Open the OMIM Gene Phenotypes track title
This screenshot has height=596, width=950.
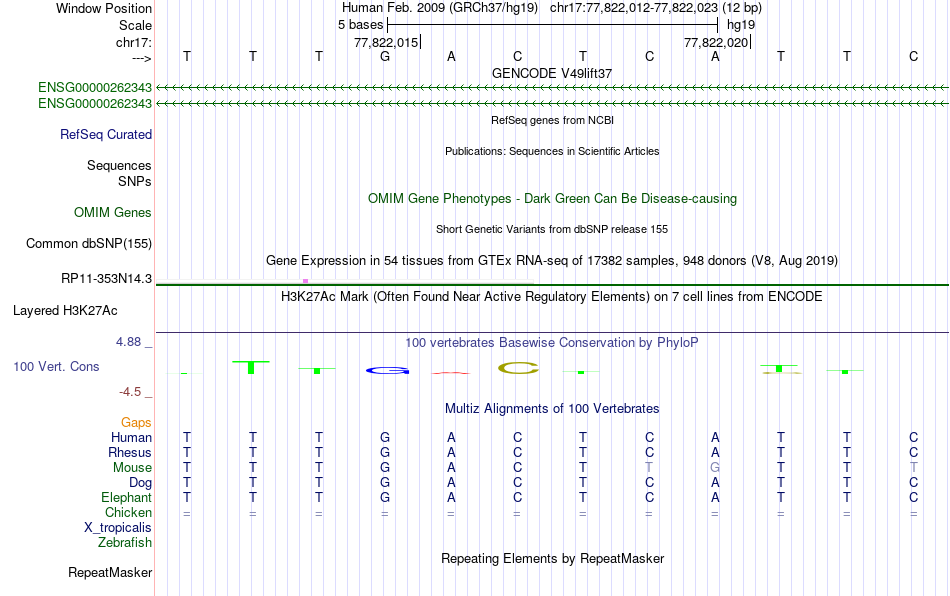pos(552,199)
